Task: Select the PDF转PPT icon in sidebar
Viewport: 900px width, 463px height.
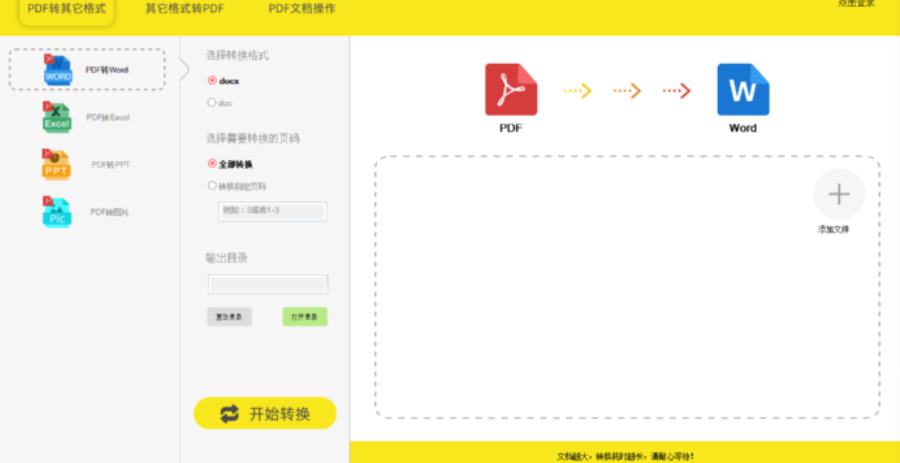Action: (x=56, y=165)
